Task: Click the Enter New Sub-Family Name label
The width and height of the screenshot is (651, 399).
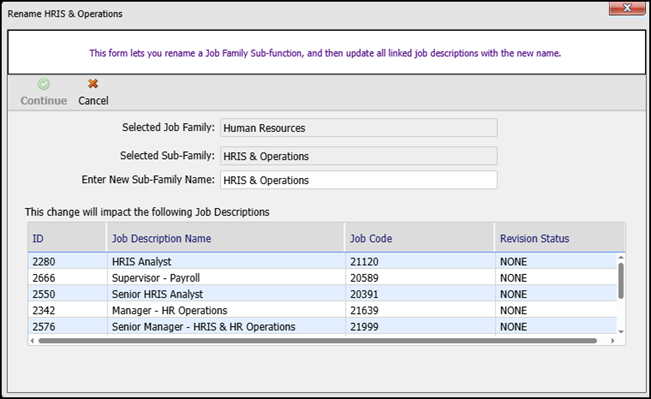Action: pos(148,179)
